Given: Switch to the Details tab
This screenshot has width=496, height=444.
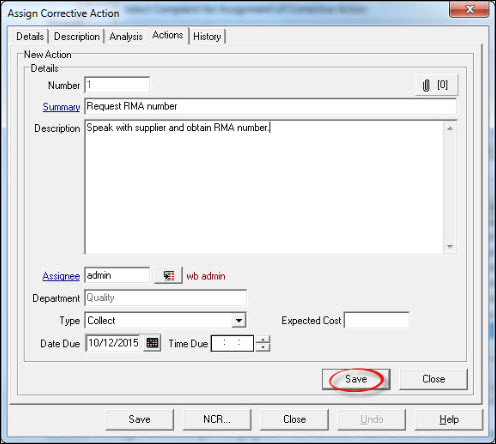Looking at the screenshot, I should [30, 36].
